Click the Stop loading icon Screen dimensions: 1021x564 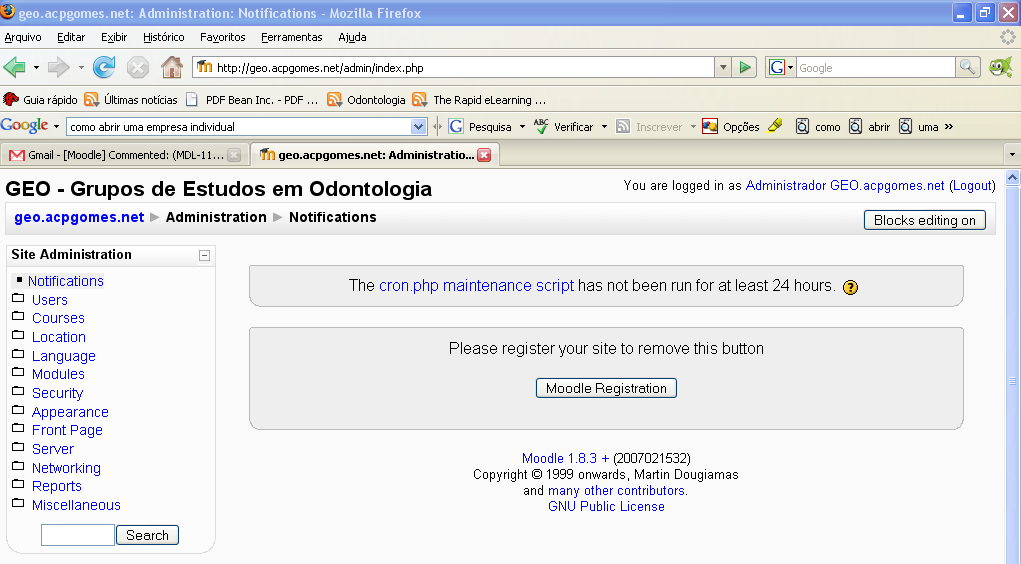pos(137,67)
